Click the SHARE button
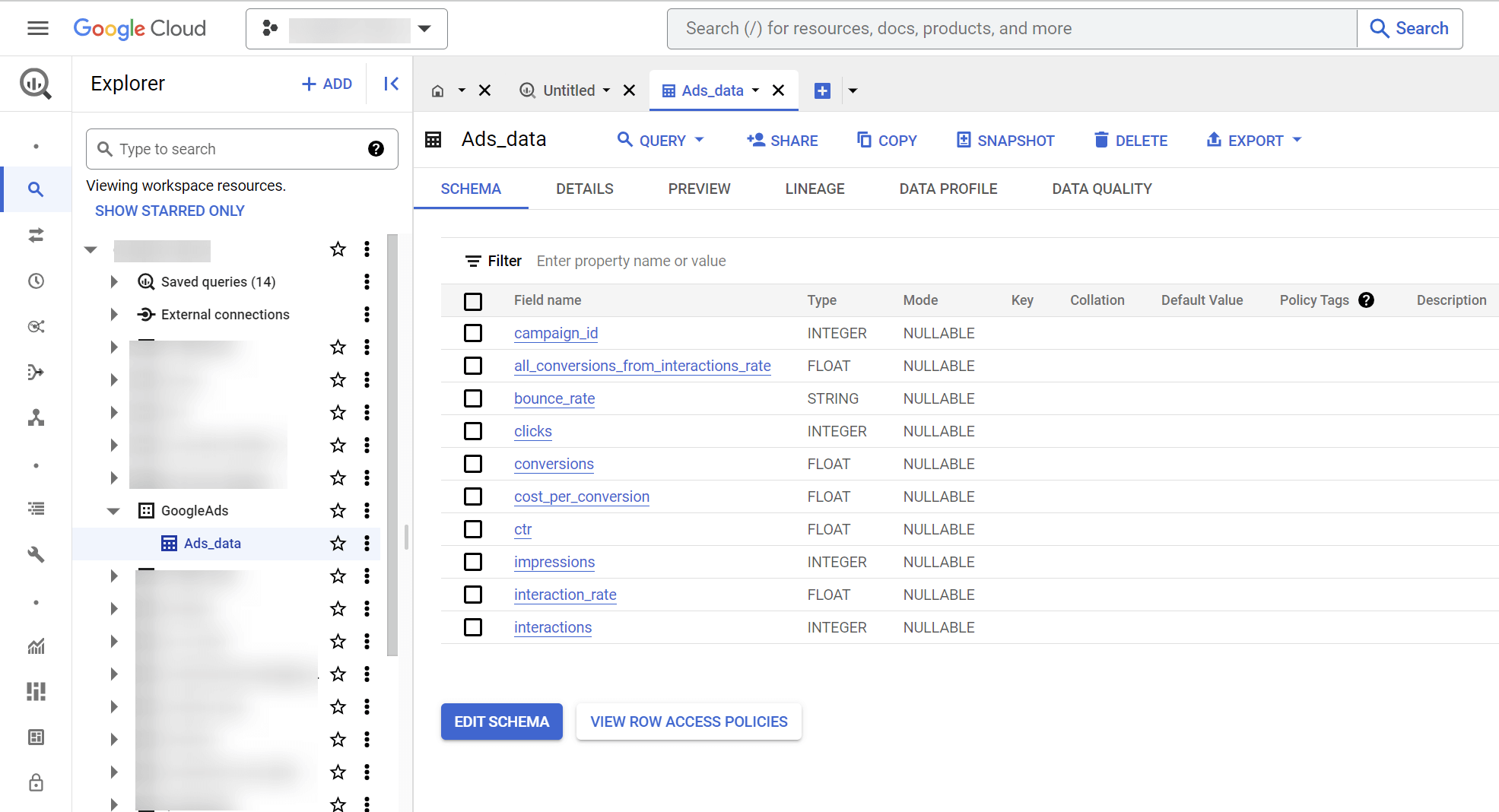 782,141
